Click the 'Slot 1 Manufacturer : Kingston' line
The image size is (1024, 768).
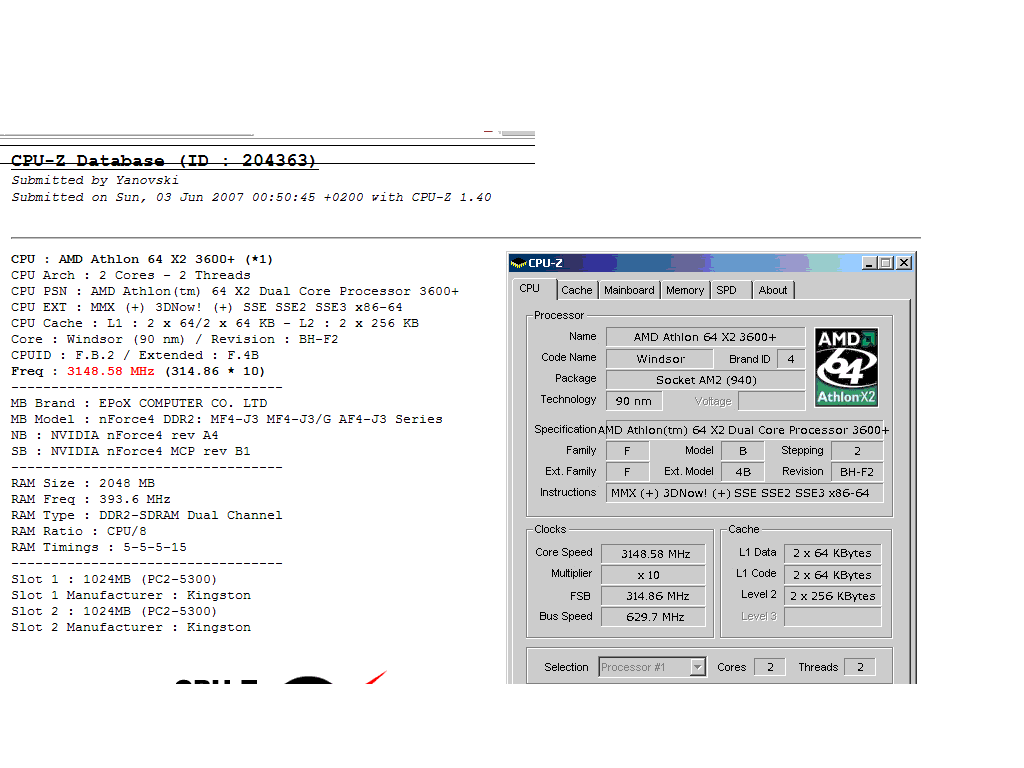131,595
